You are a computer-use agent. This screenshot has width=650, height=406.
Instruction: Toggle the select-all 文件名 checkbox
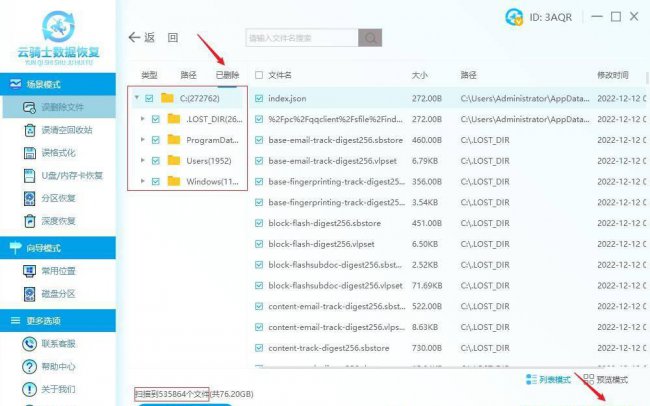coord(259,75)
